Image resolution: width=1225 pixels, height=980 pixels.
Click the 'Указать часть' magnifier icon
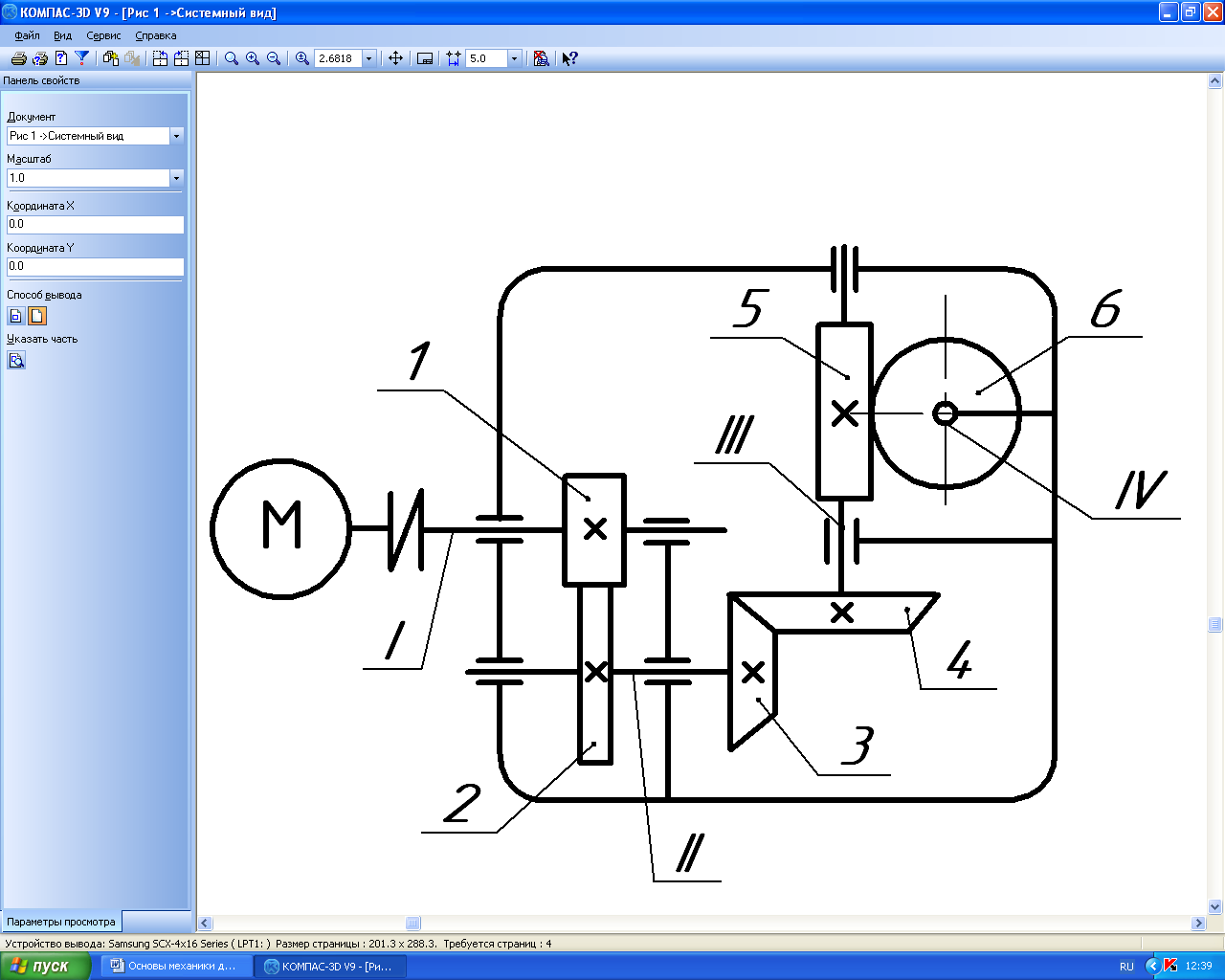tap(16, 361)
